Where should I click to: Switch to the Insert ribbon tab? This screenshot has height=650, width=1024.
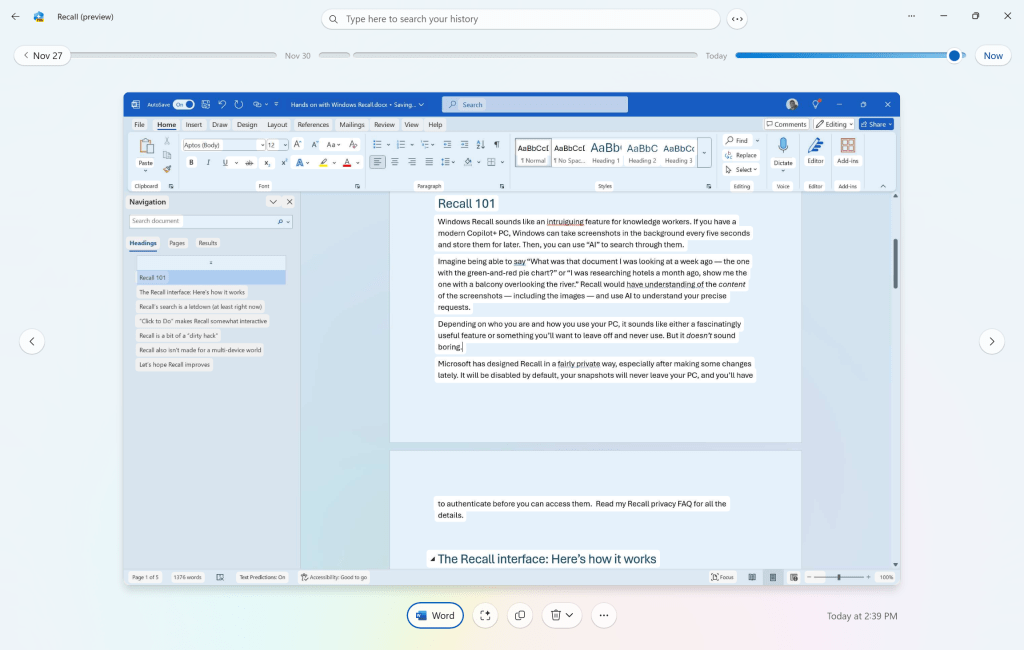[193, 125]
